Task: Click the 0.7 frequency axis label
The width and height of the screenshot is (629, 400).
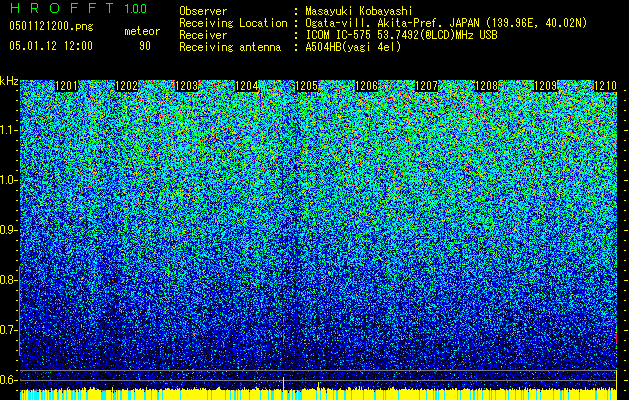Action: coord(9,330)
